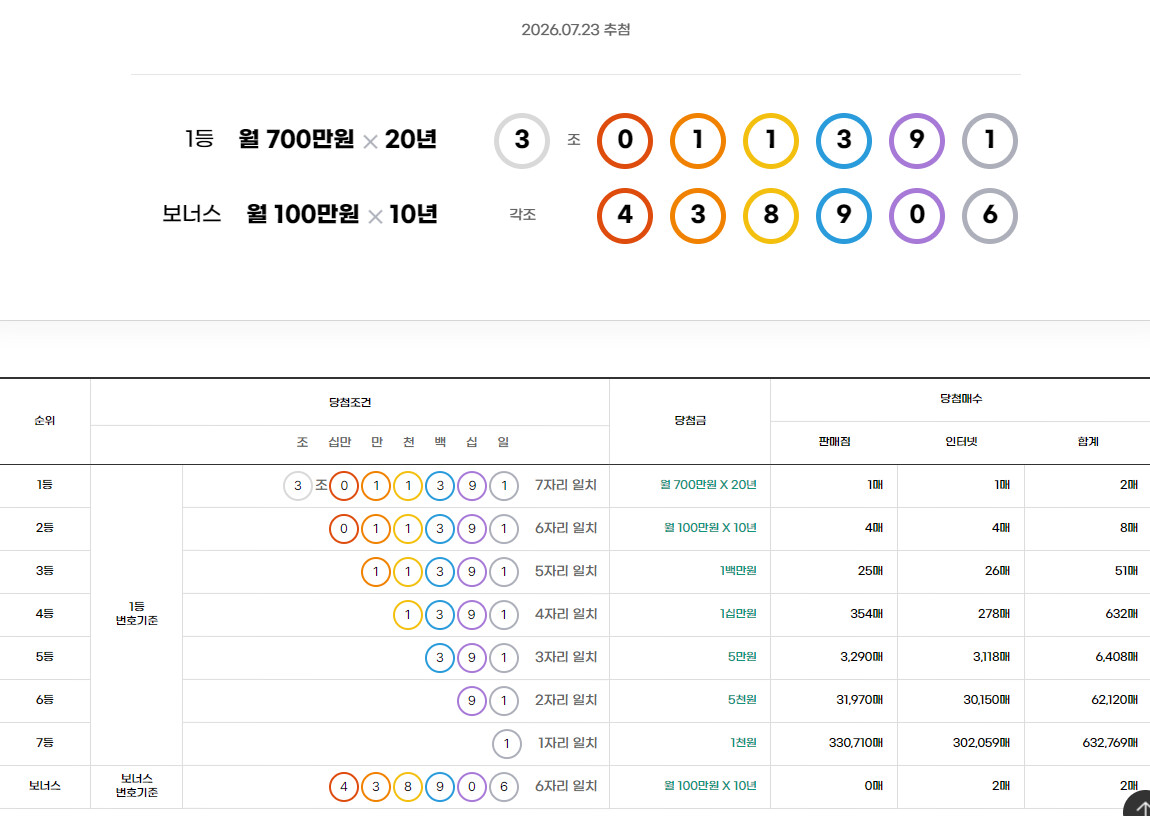Click the 1백만원 prize amount for 3등
Image resolution: width=1150 pixels, height=816 pixels.
[738, 570]
